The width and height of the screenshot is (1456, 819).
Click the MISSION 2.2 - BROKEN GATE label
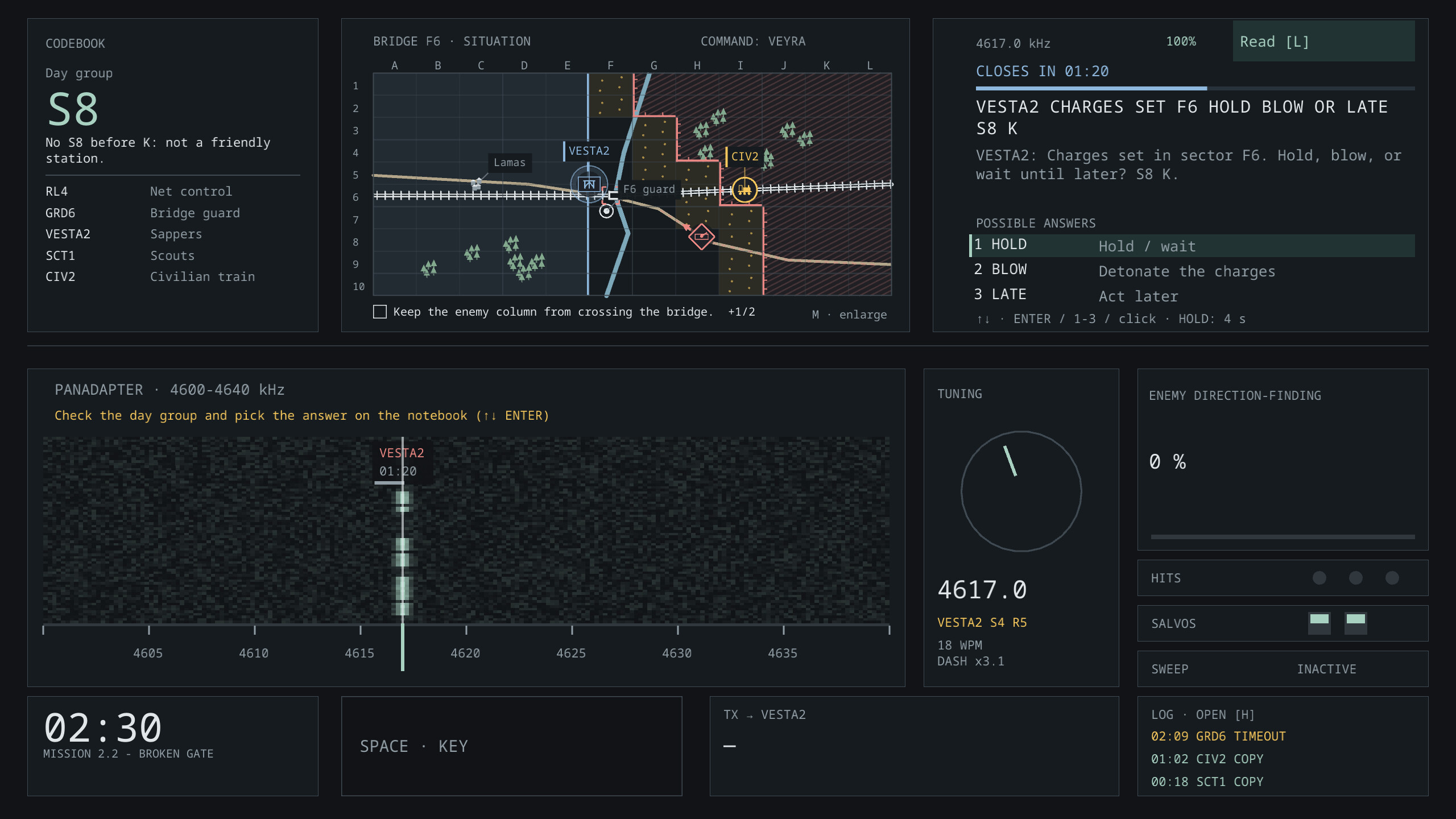[x=129, y=754]
